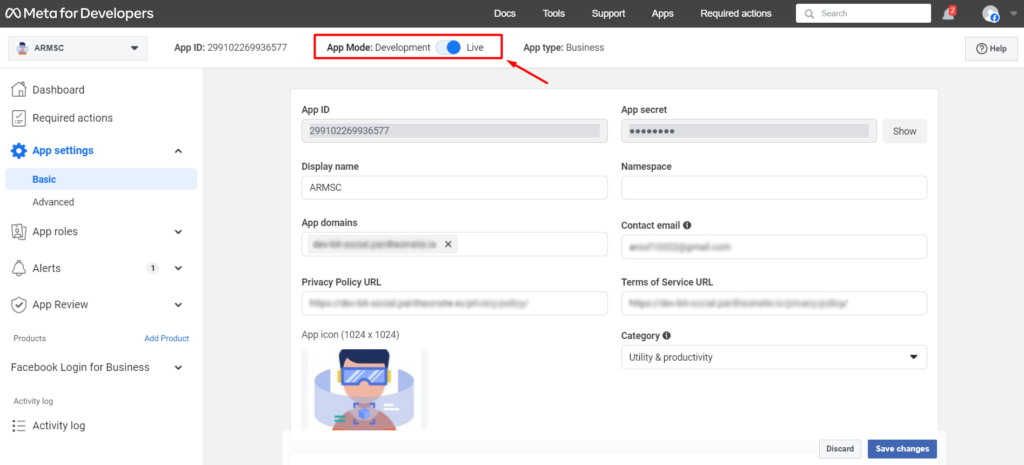This screenshot has width=1024, height=465.
Task: Click the Display name field
Action: point(455,187)
